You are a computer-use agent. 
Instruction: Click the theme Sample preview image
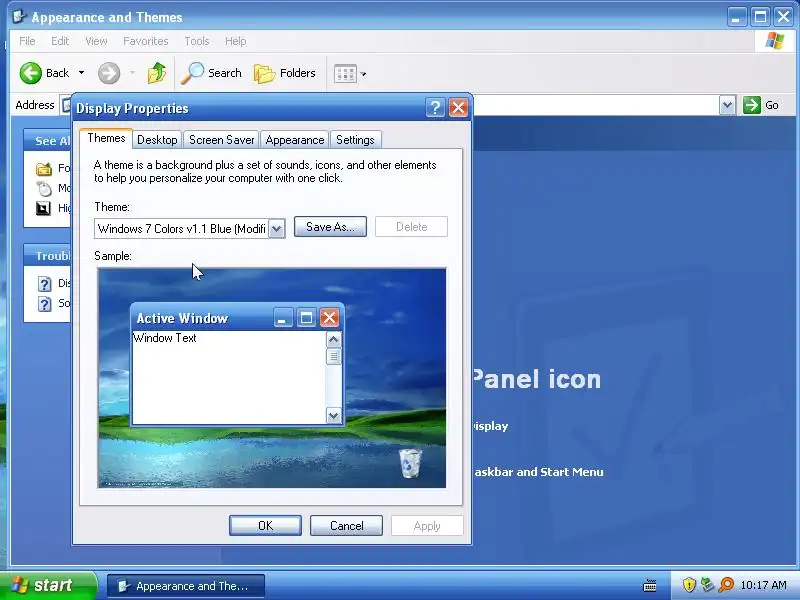coord(272,378)
